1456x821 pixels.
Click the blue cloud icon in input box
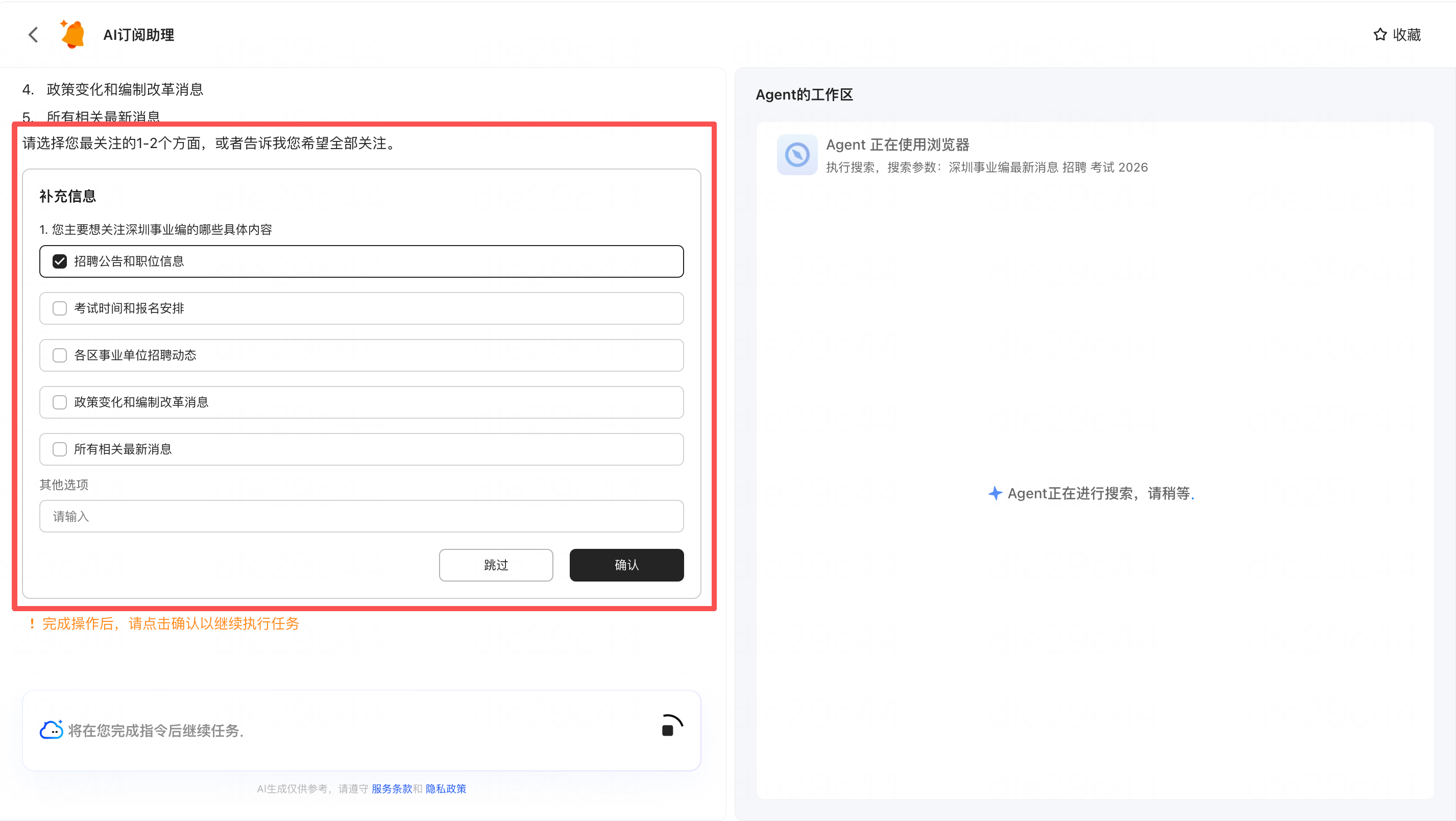tap(52, 730)
